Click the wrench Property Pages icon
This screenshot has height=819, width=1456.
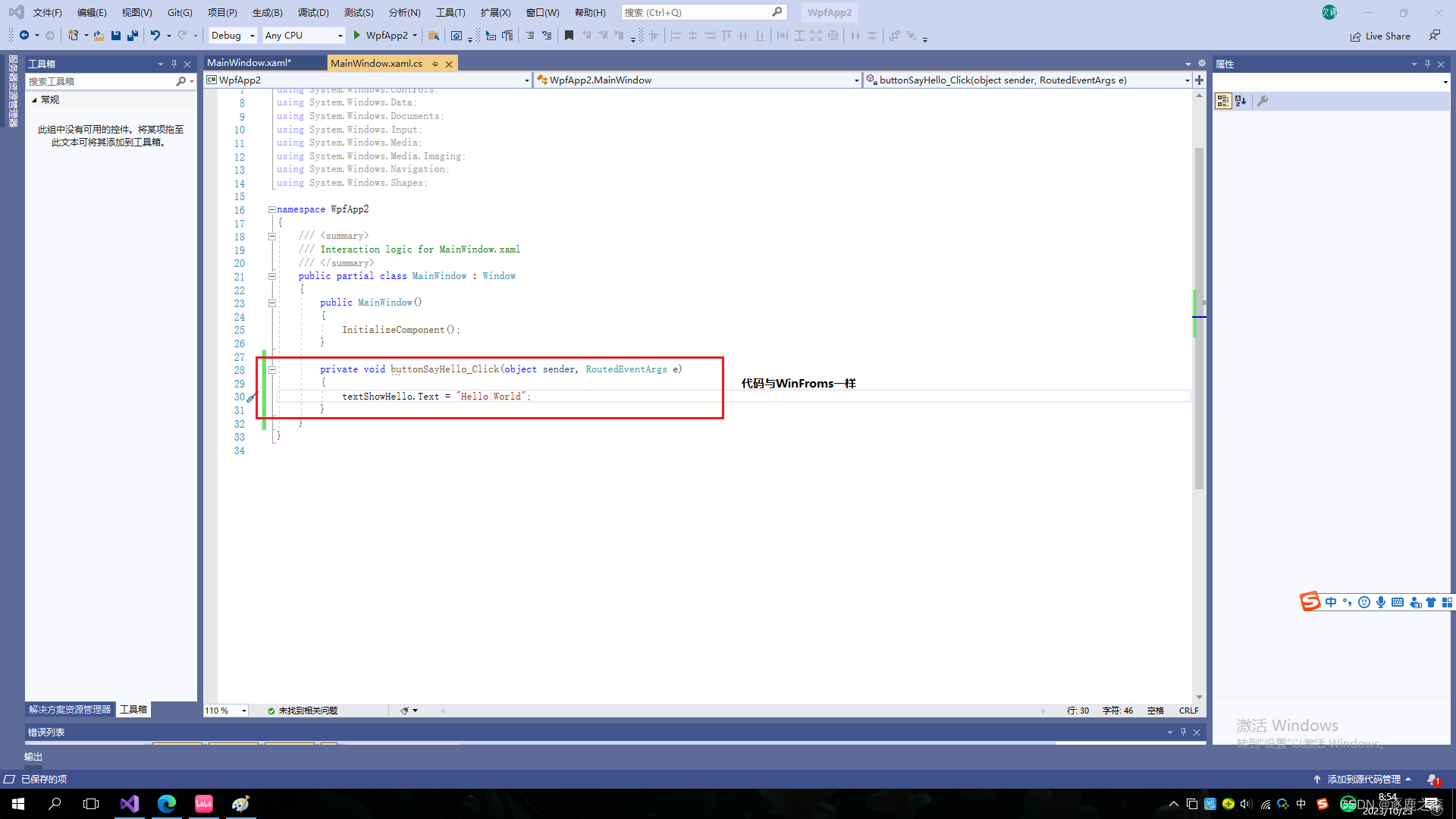[x=1263, y=101]
